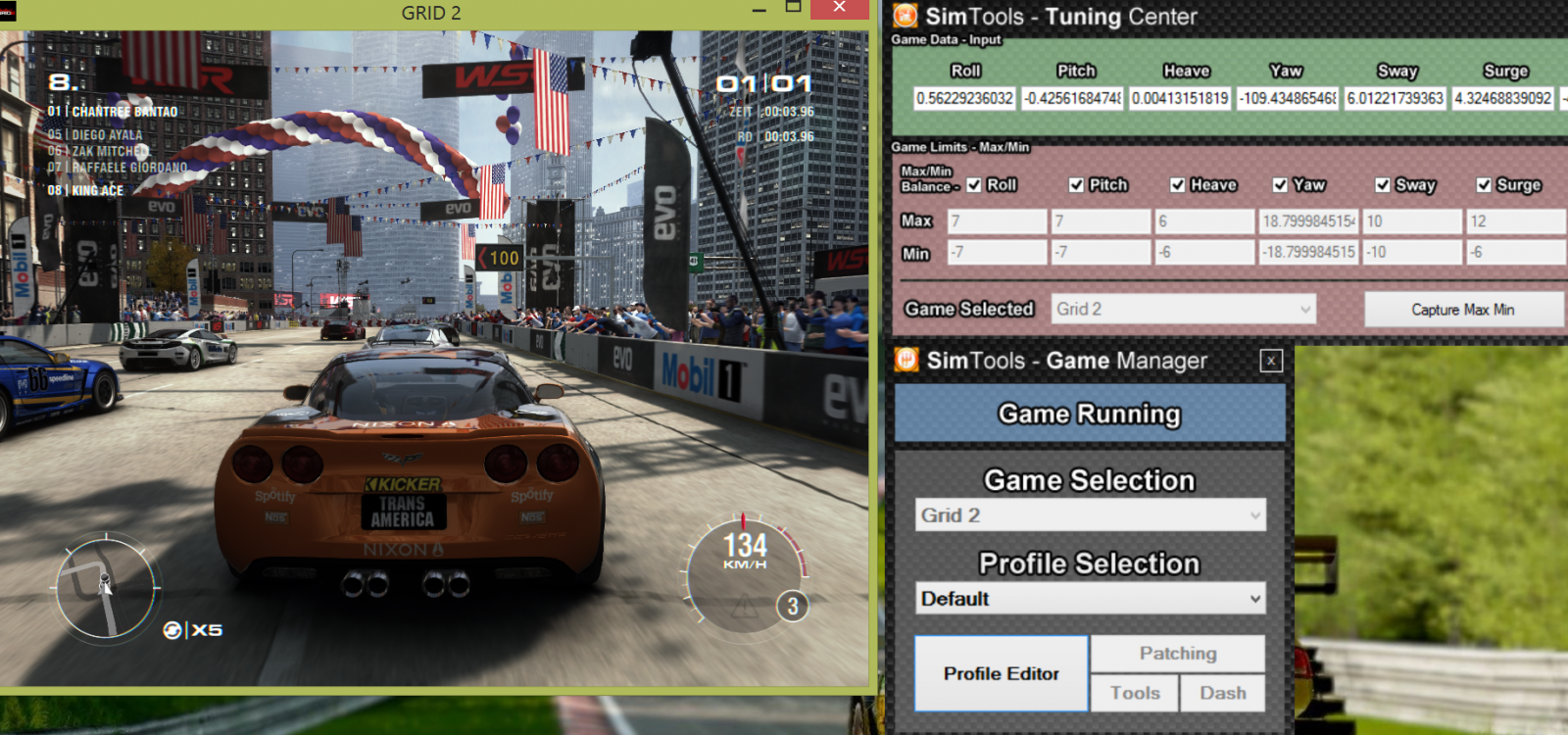
Task: Open the Dash button in Game Manager
Action: coord(1223,693)
